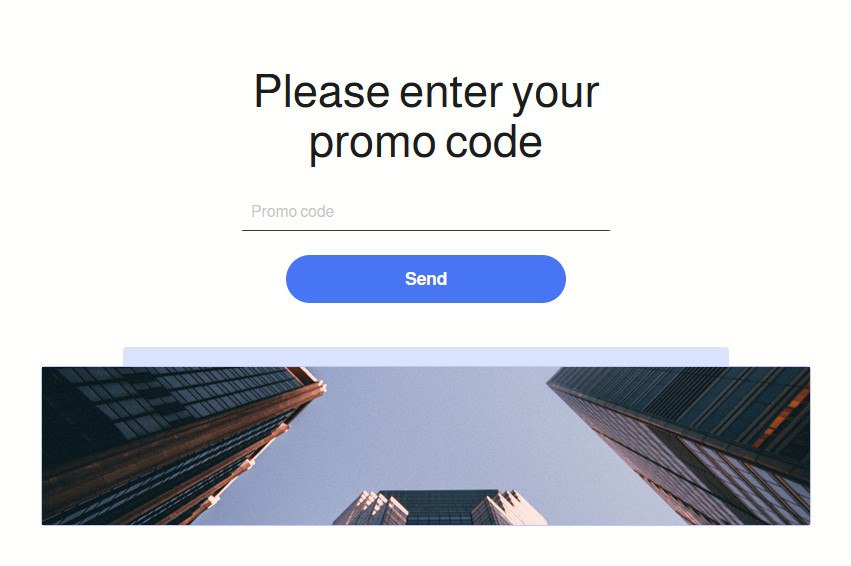
Task: Select the word "promo" in the heading
Action: tap(372, 145)
